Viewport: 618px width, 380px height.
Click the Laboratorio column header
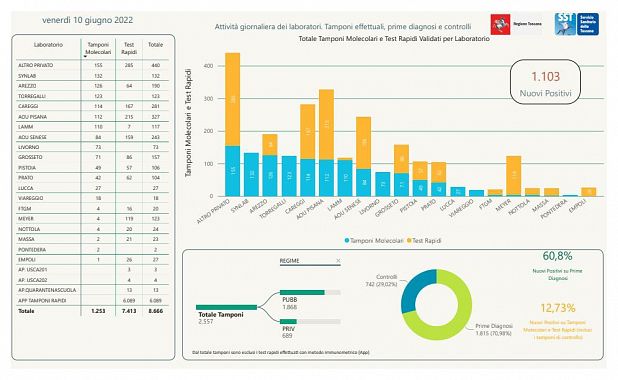(48, 45)
